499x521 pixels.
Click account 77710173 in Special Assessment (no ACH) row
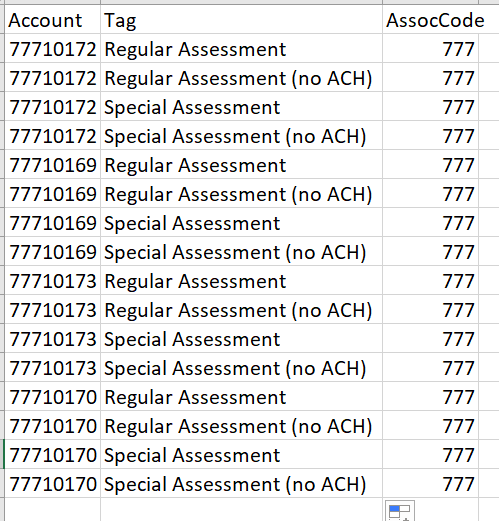(52, 367)
